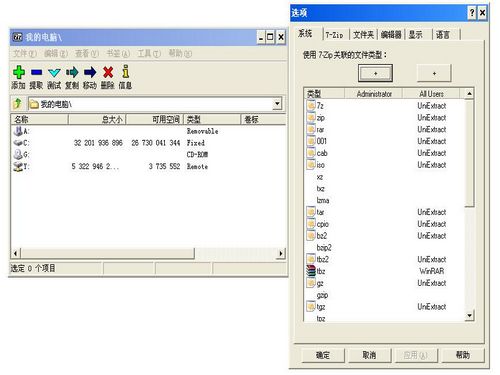The image size is (500, 375).
Task: Click the plus button above All Users column
Action: pos(434,73)
